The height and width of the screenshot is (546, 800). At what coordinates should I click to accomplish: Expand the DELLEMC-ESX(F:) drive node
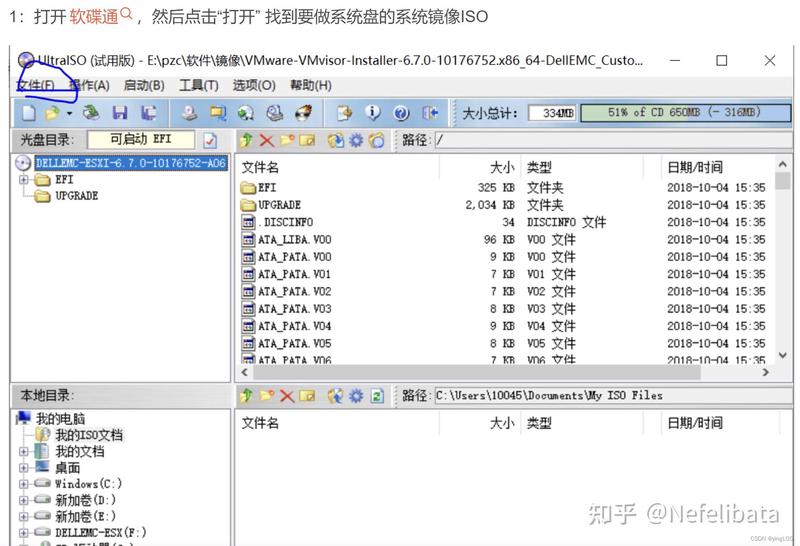pos(23,533)
